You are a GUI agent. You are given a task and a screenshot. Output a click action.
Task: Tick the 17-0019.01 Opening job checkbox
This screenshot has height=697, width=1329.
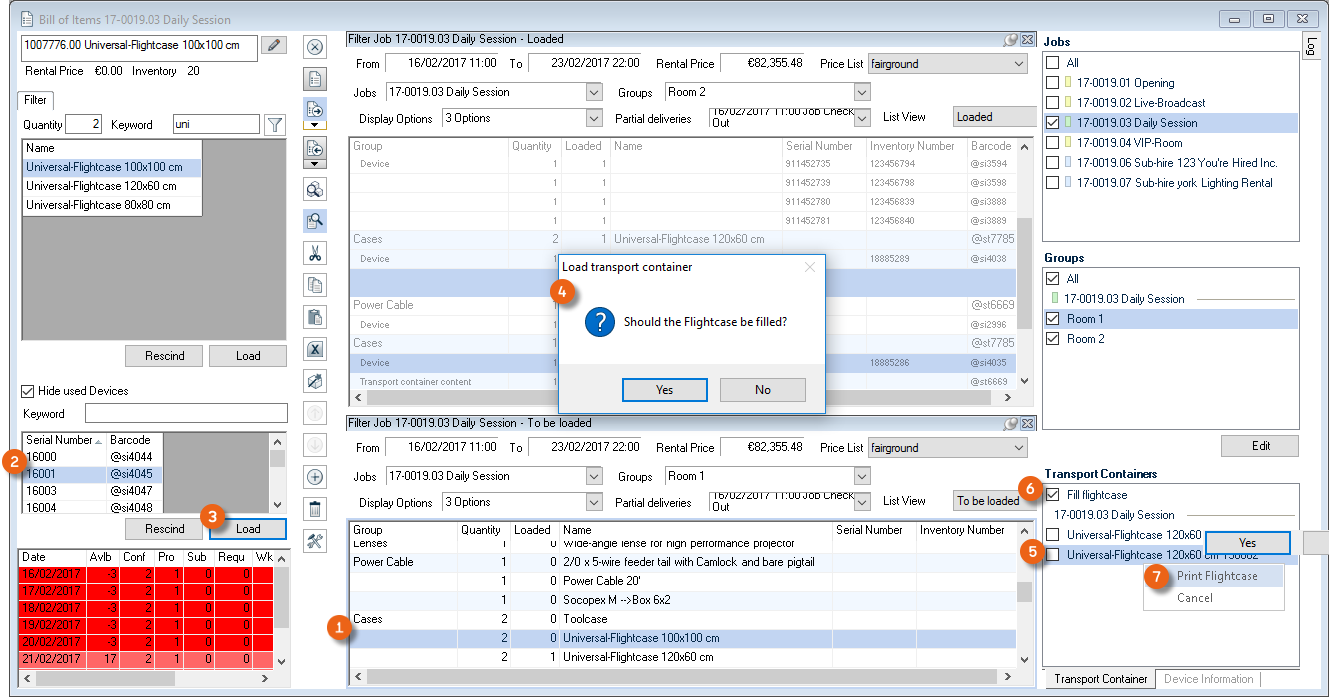pyautogui.click(x=1052, y=83)
